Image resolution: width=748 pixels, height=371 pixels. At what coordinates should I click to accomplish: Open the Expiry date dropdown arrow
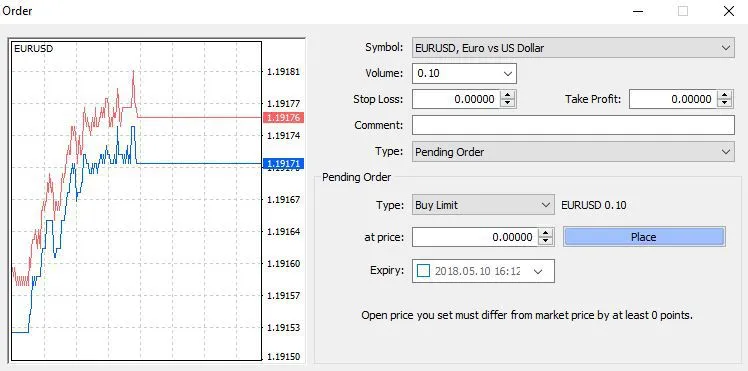(x=538, y=271)
